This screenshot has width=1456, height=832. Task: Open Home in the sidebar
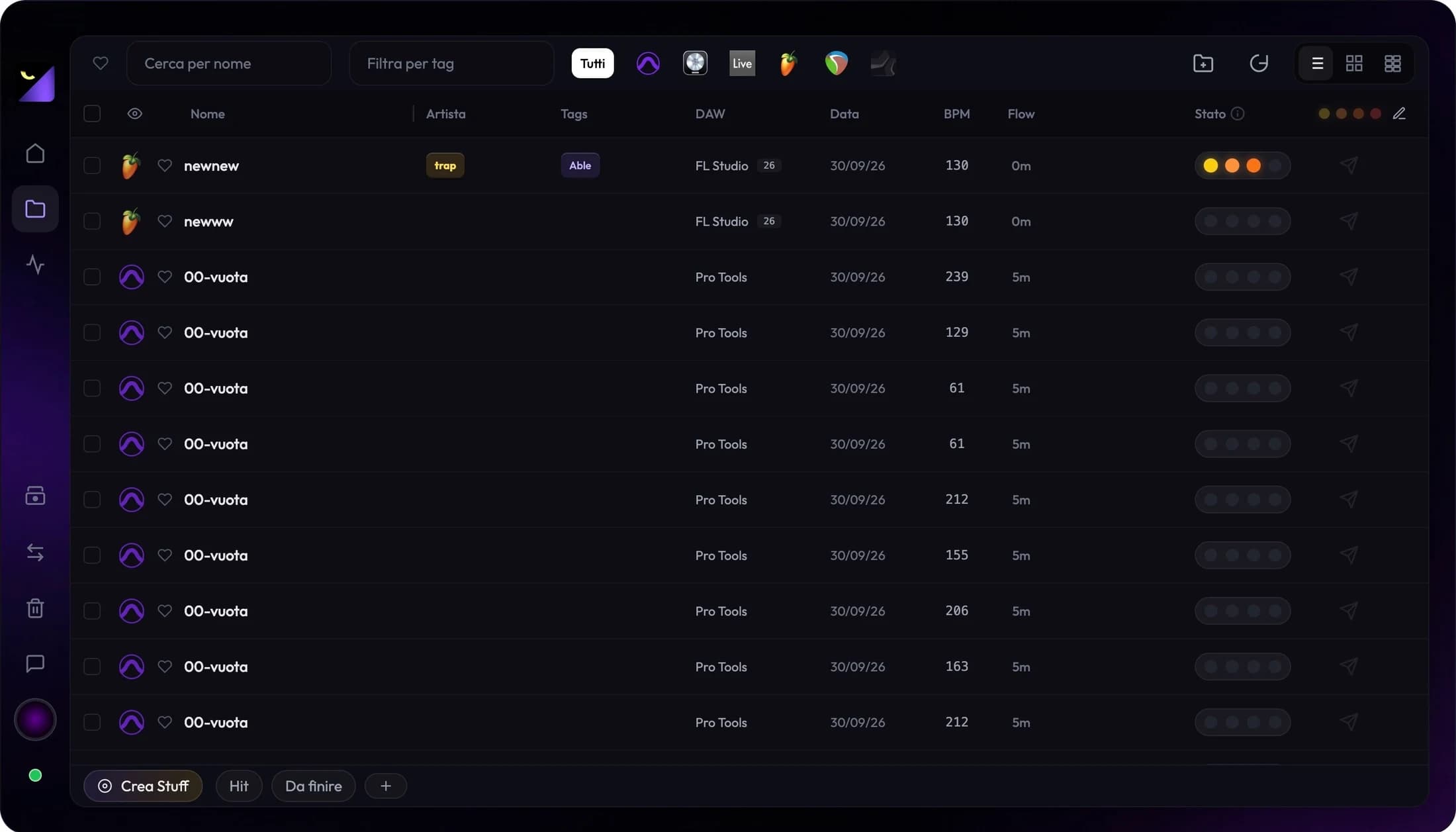coord(35,154)
